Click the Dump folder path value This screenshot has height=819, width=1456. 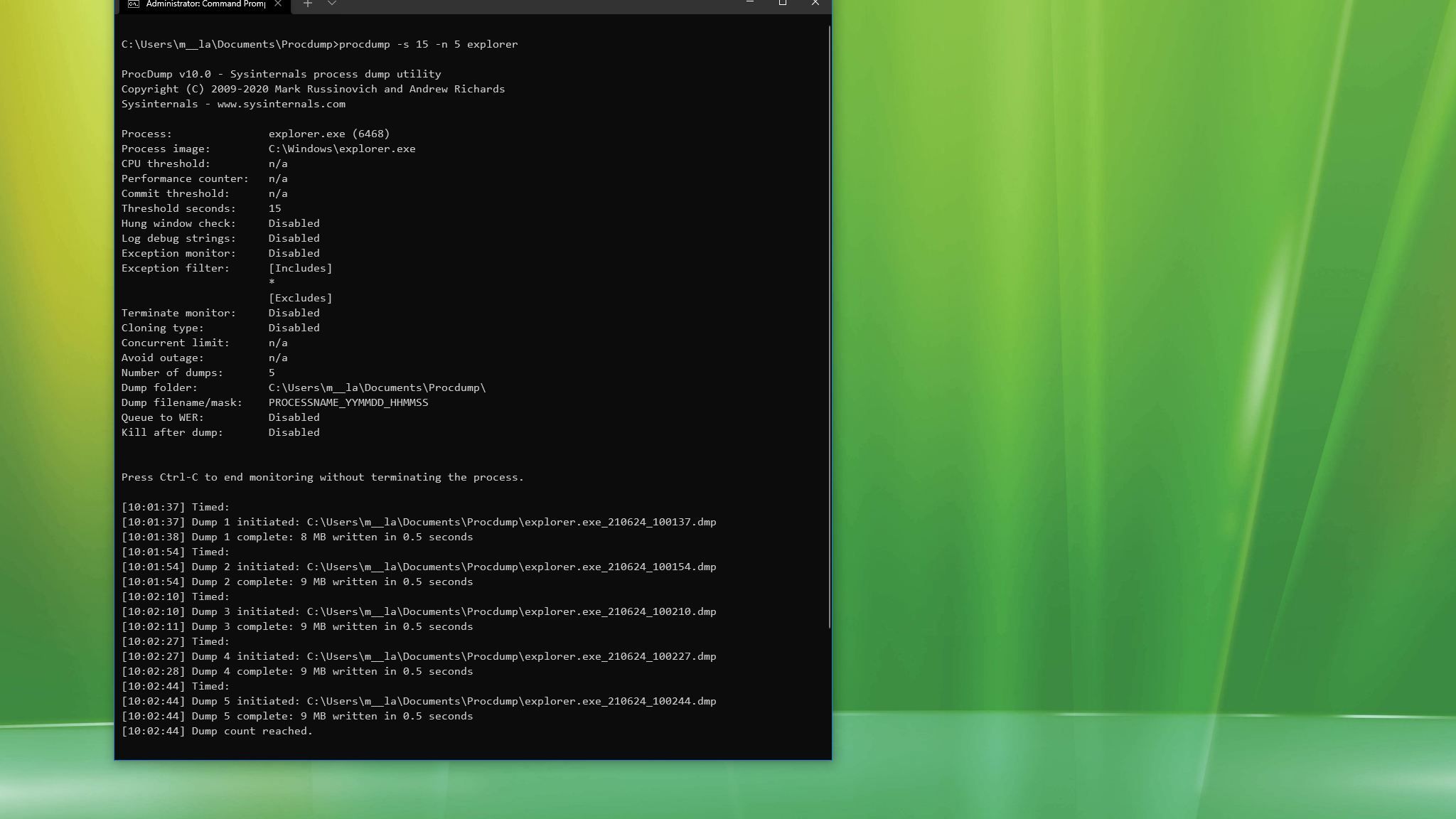point(377,387)
